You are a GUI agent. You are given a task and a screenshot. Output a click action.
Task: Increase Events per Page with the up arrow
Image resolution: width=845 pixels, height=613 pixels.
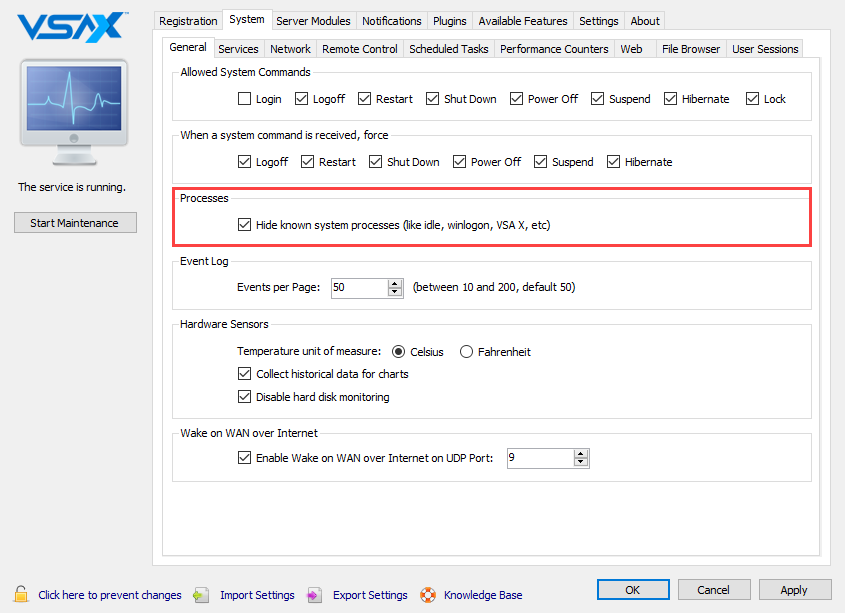click(393, 284)
